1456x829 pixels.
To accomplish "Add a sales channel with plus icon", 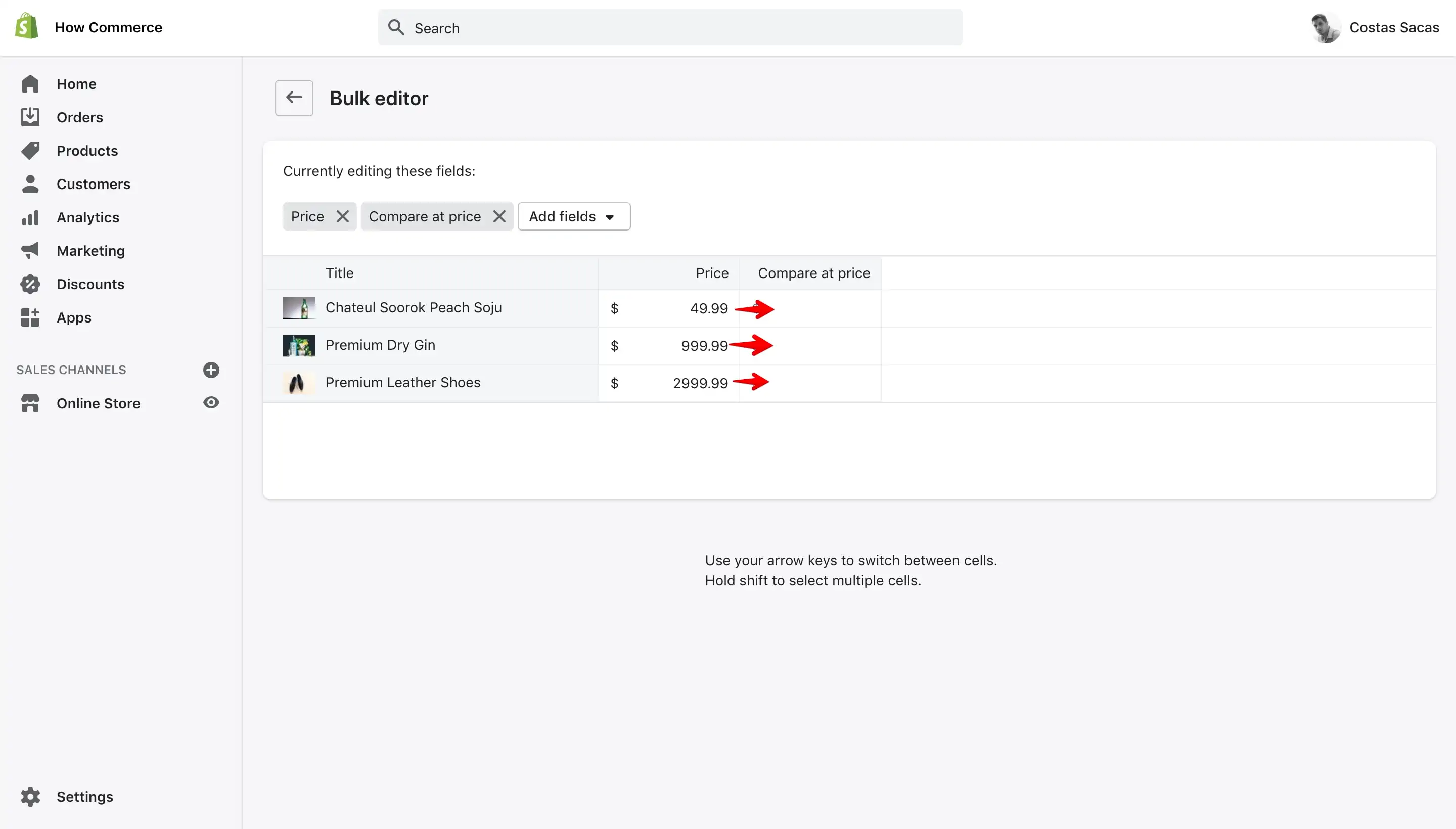I will (211, 370).
